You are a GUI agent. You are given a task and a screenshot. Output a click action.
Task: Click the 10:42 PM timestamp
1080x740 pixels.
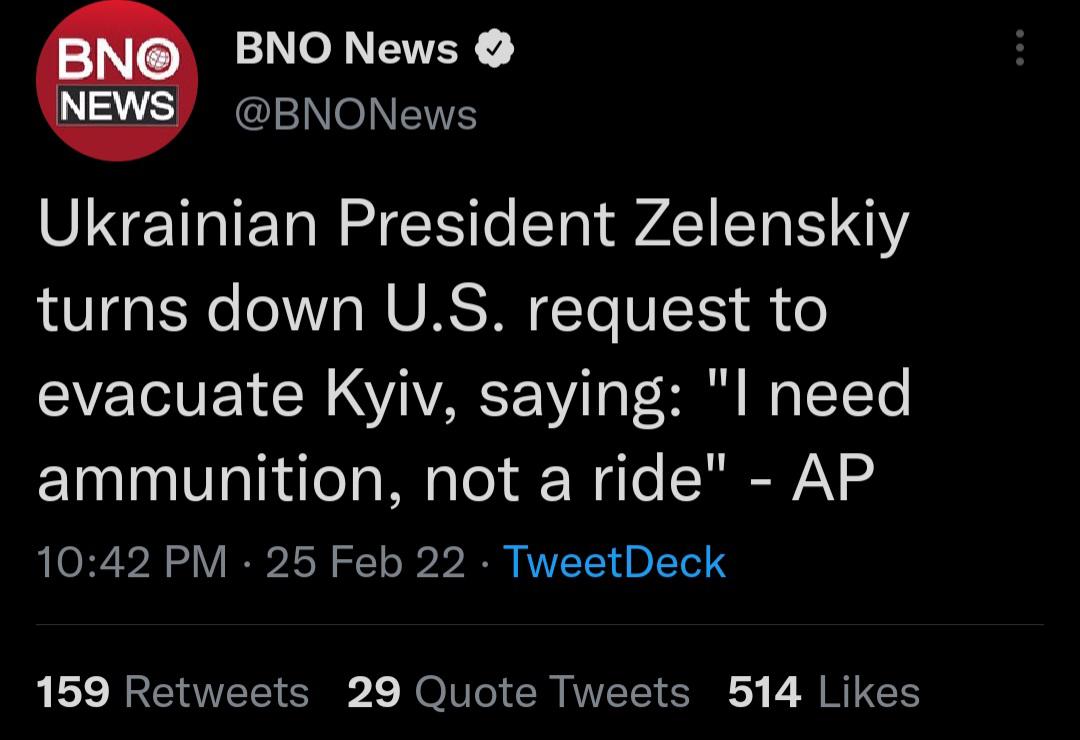(x=132, y=562)
